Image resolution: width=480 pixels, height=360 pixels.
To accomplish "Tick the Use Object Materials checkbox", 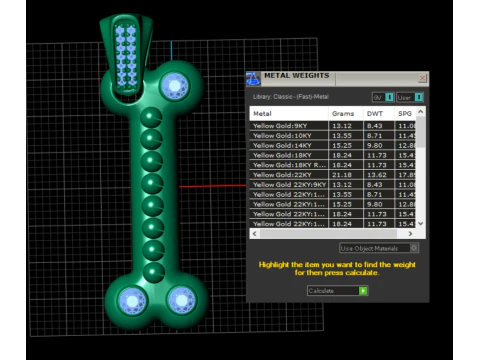I will pos(414,248).
